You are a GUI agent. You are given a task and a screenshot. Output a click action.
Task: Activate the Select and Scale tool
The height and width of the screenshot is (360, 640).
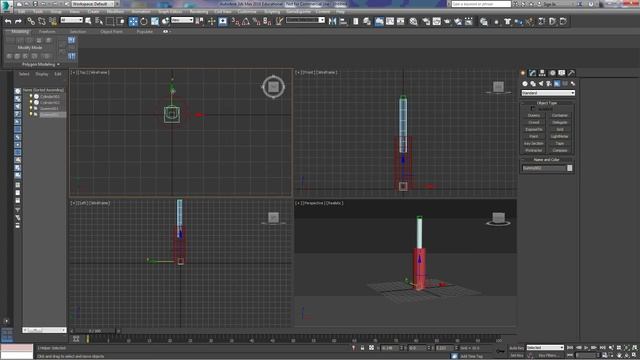tap(155, 21)
